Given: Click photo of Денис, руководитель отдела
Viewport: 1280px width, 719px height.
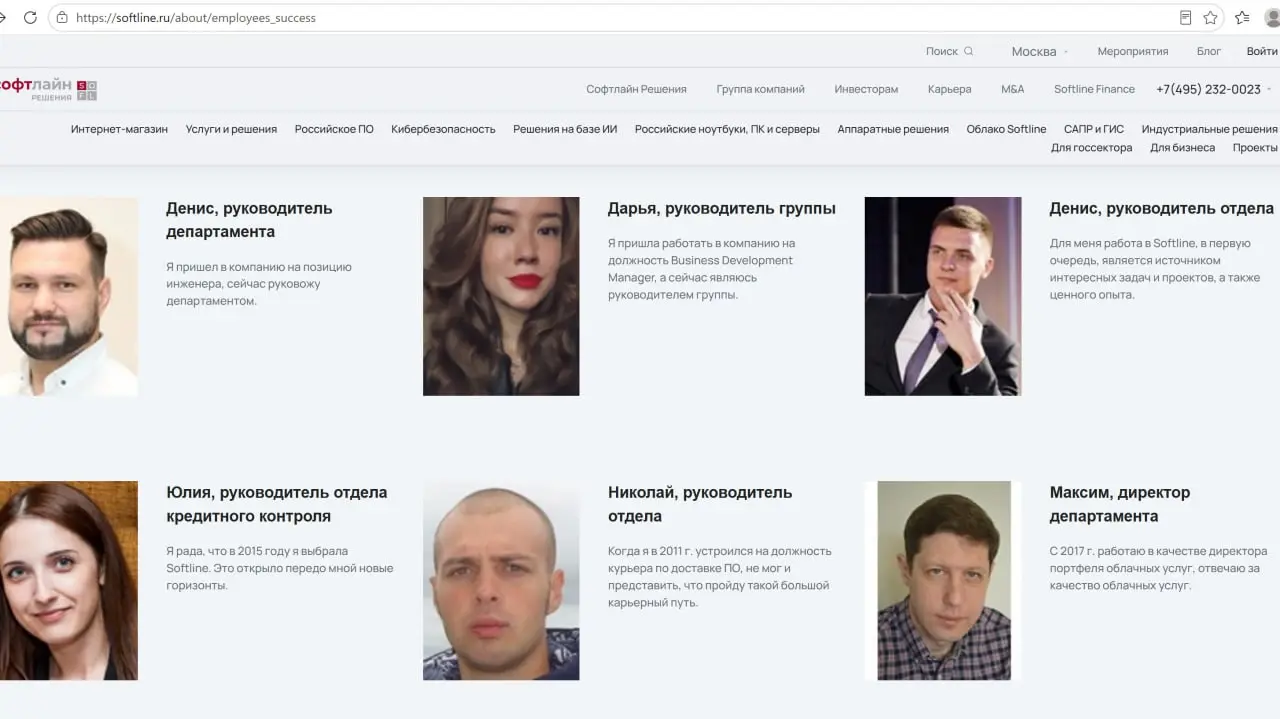Looking at the screenshot, I should 943,296.
